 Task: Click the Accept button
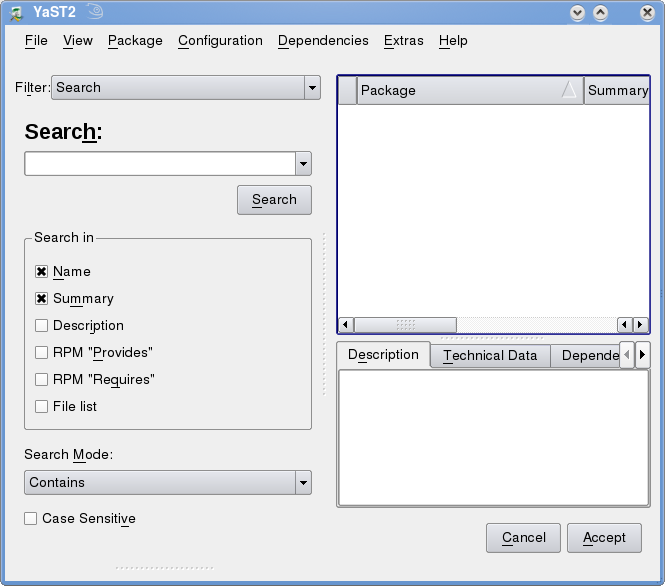pyautogui.click(x=604, y=538)
